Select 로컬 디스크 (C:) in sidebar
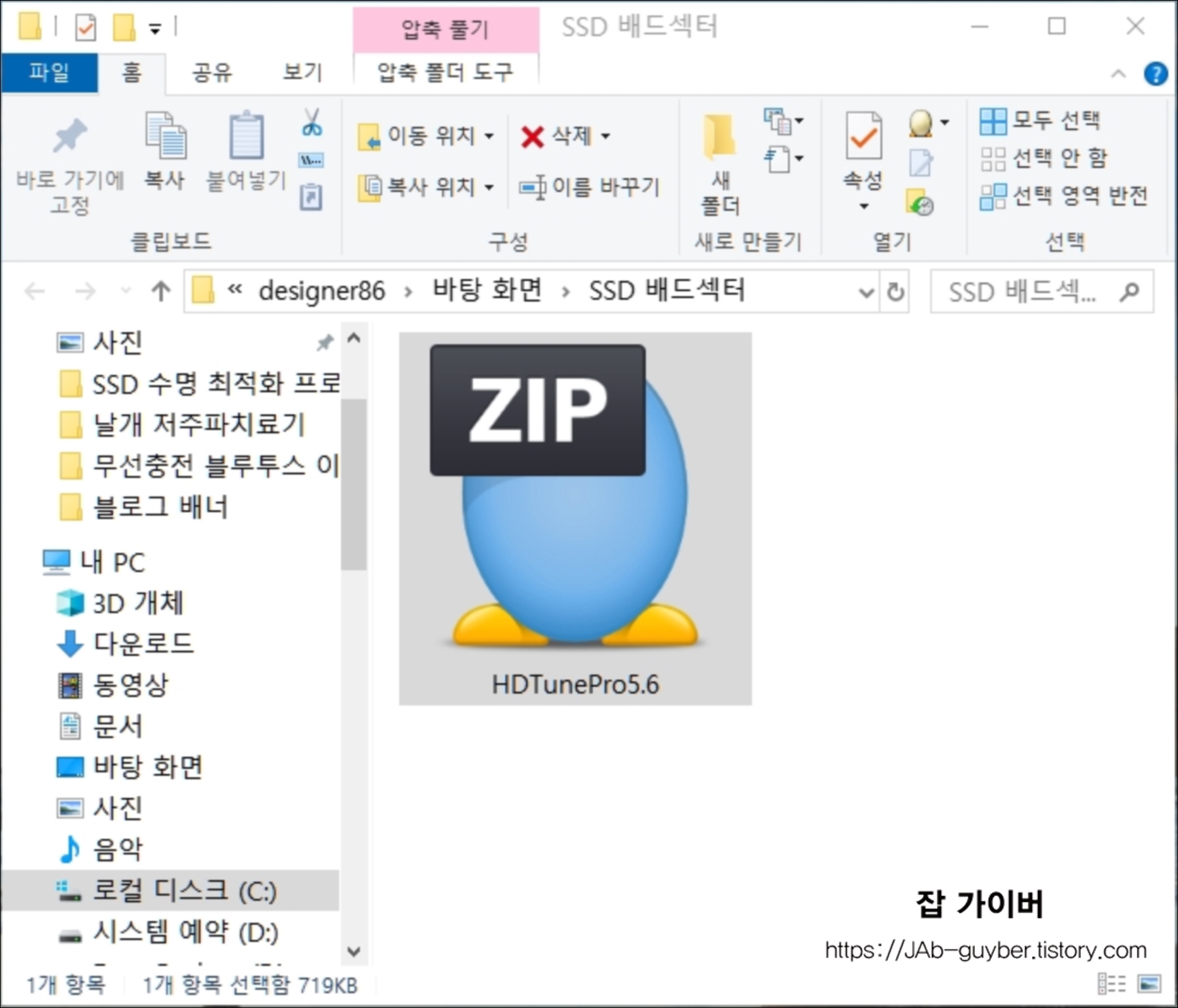The height and width of the screenshot is (1008, 1178). click(x=170, y=890)
